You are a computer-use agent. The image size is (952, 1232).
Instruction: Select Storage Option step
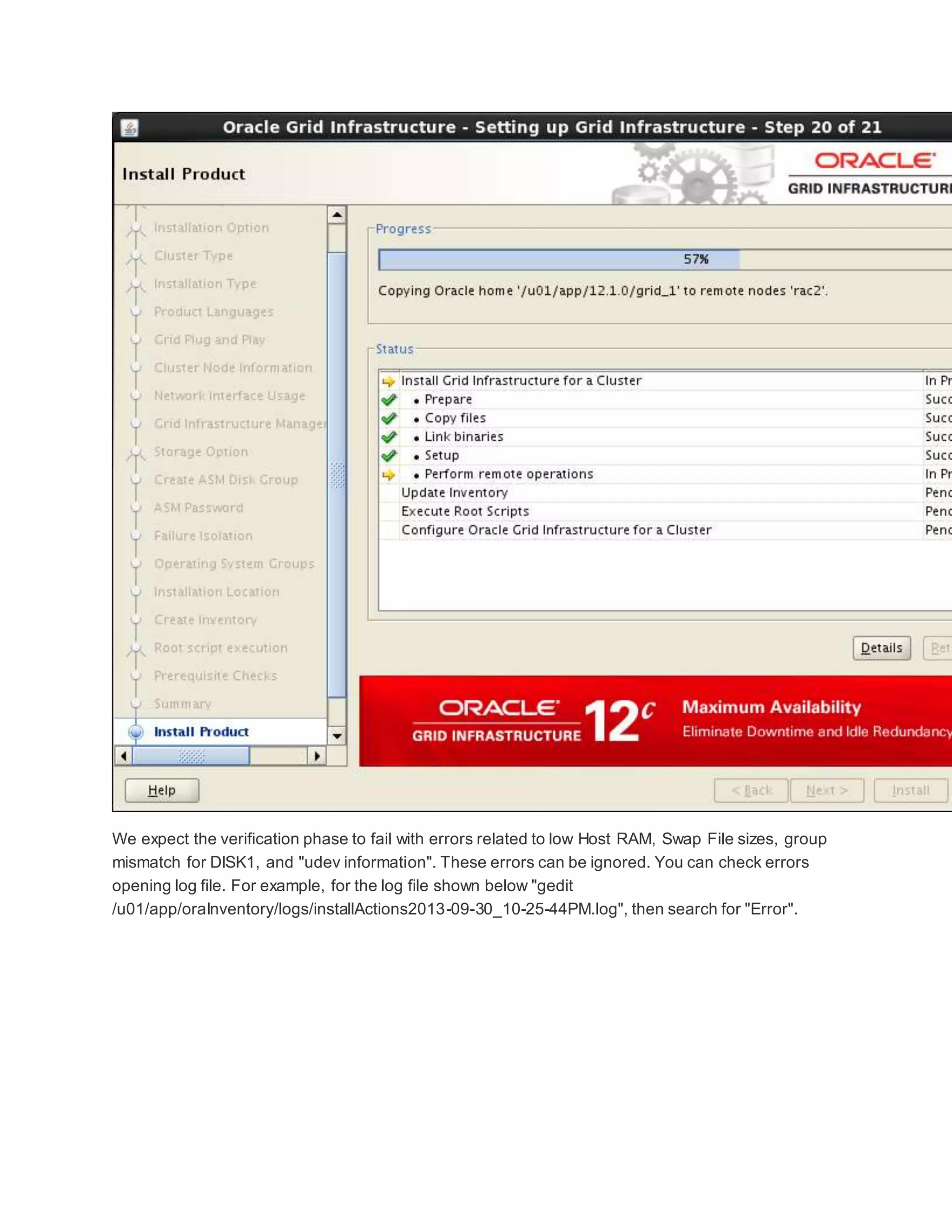[x=201, y=452]
